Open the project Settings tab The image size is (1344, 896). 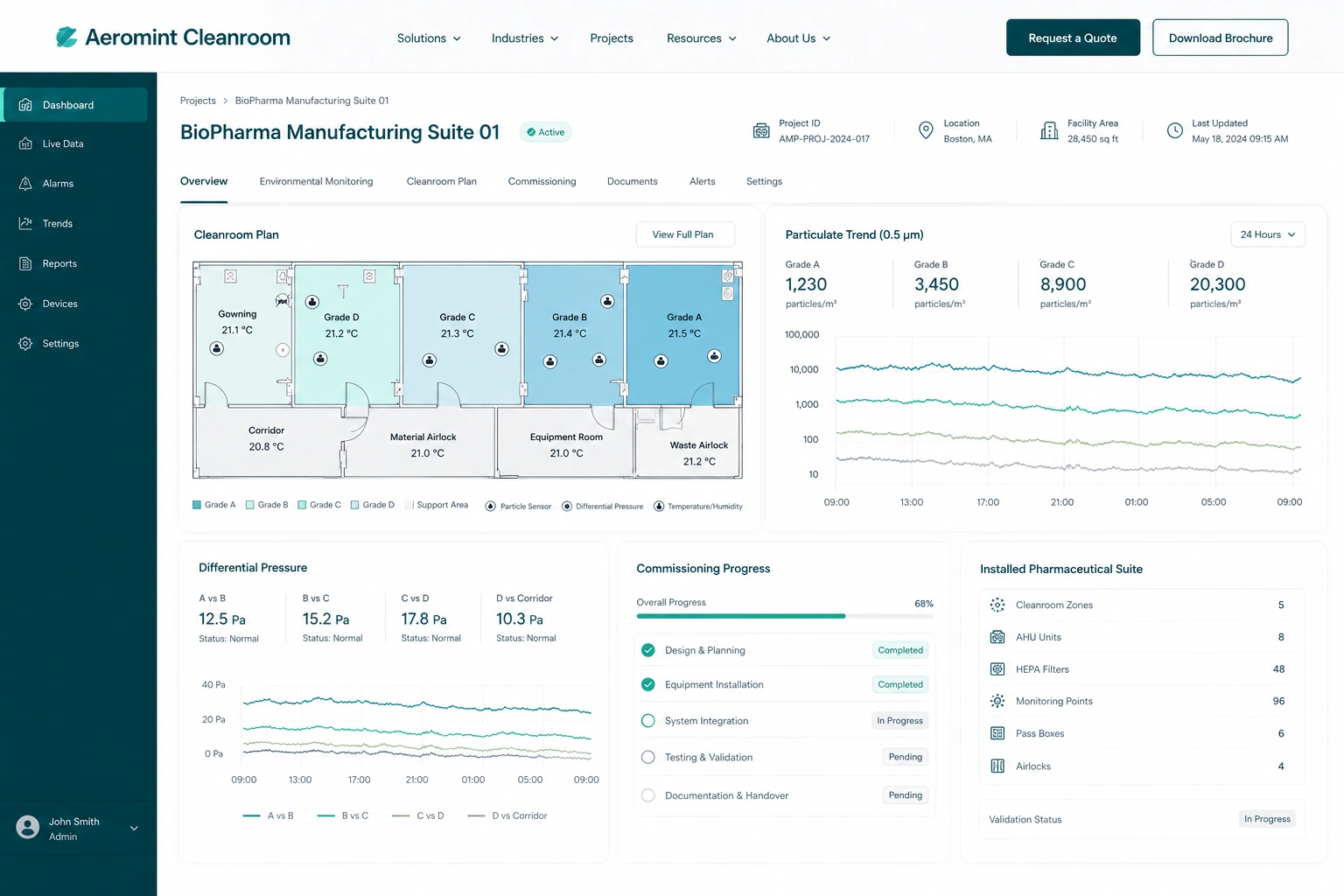[765, 181]
